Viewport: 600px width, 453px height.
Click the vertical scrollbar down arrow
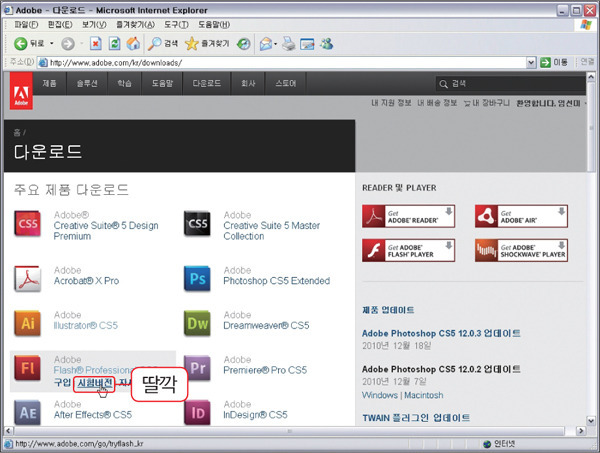click(x=591, y=420)
